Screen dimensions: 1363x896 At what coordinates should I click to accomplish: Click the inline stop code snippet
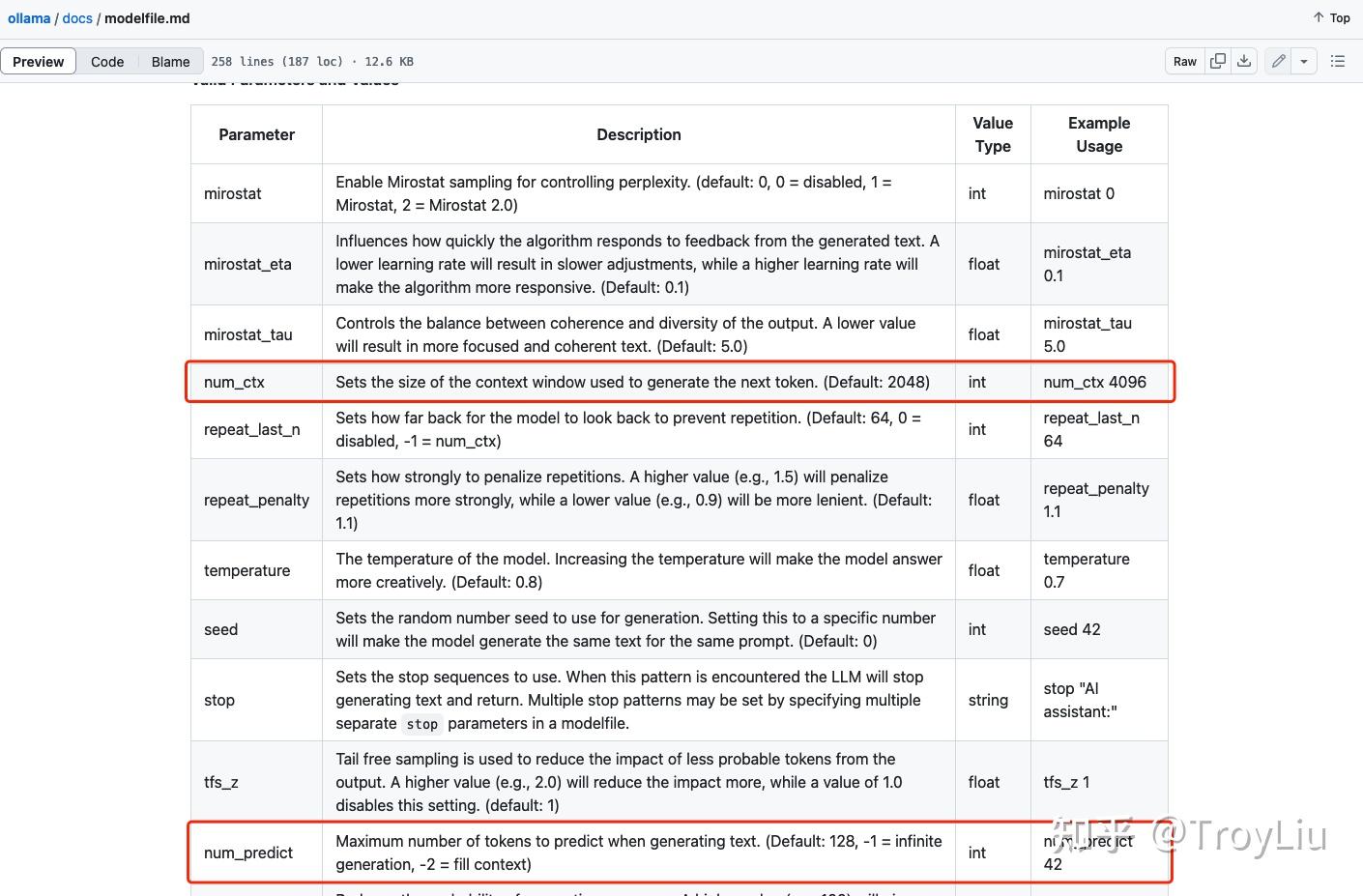tap(421, 724)
